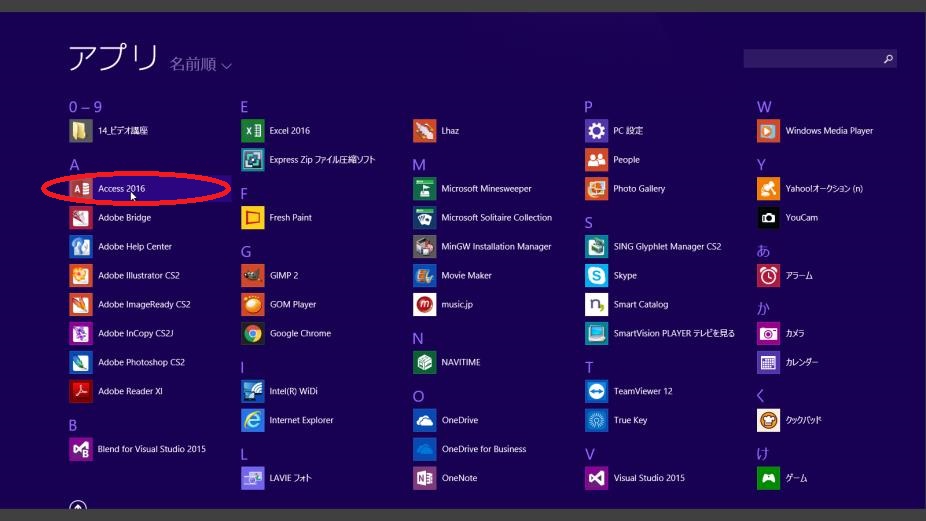Launch OneDrive icon
Screen dimensions: 926x521
click(425, 420)
